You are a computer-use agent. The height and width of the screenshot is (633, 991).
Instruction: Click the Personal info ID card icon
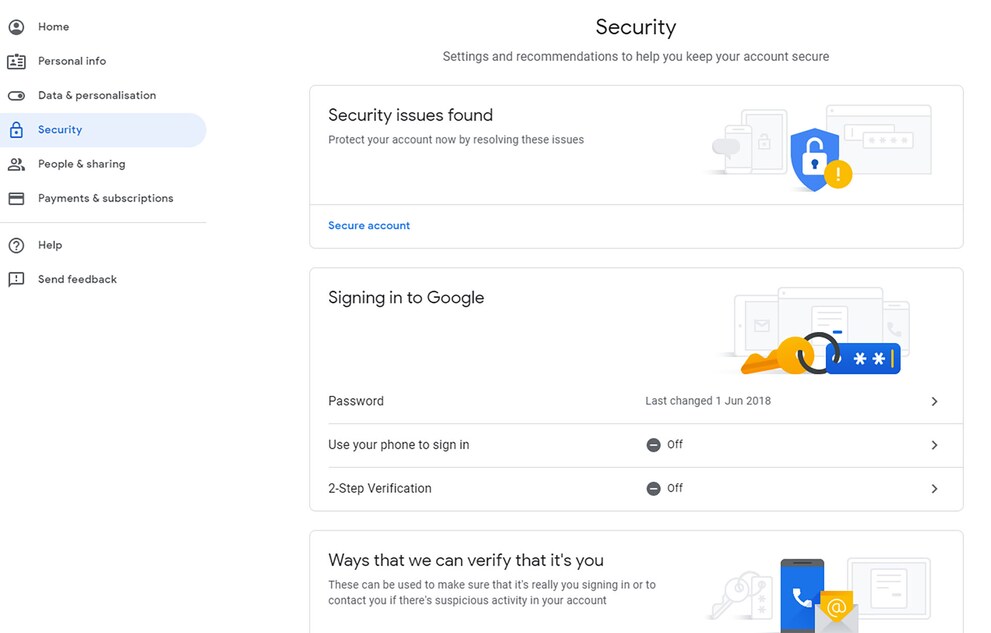coord(16,61)
